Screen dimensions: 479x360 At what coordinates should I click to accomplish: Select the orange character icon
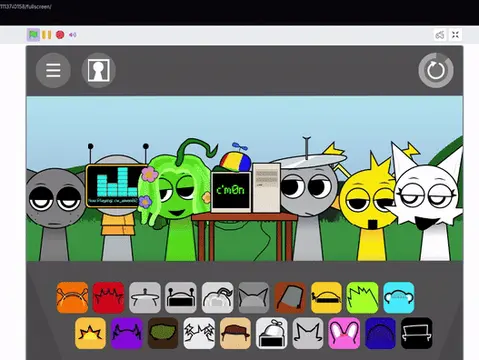point(72,297)
